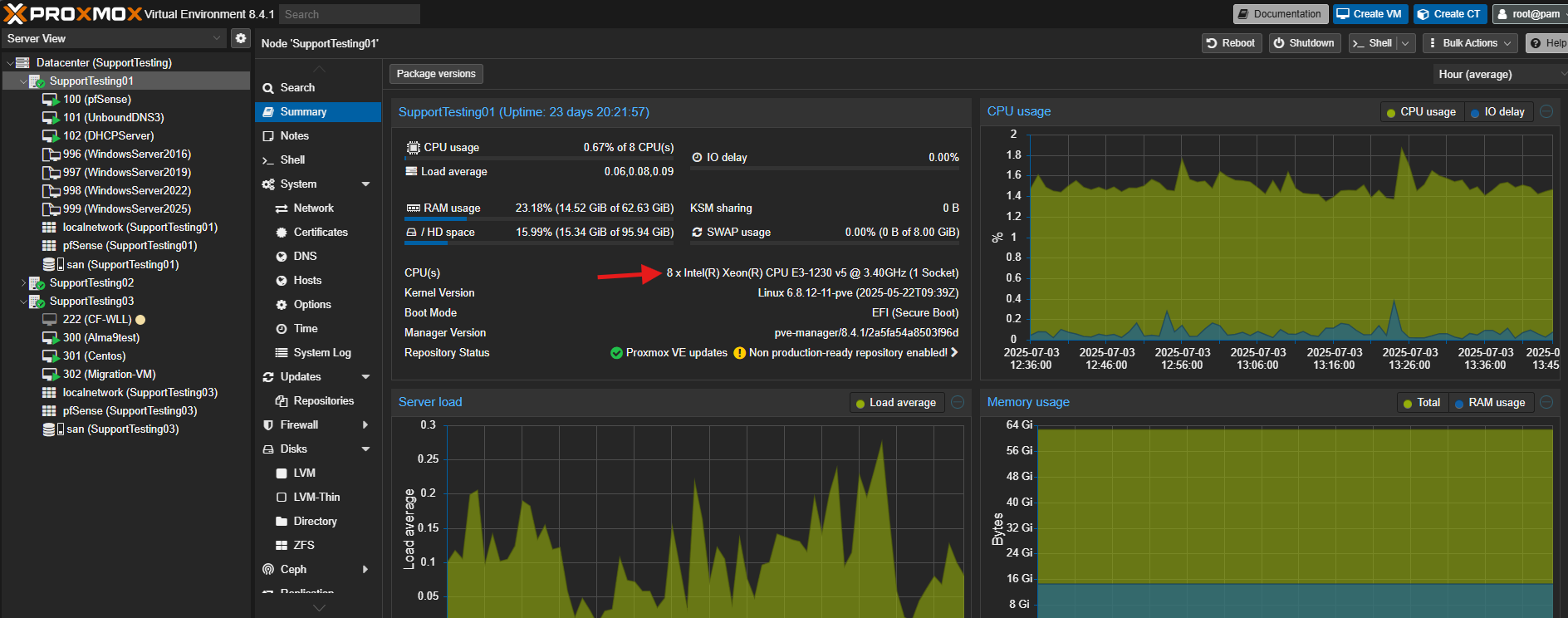Click Create CT button
This screenshot has height=618, width=1568.
coord(1449,14)
